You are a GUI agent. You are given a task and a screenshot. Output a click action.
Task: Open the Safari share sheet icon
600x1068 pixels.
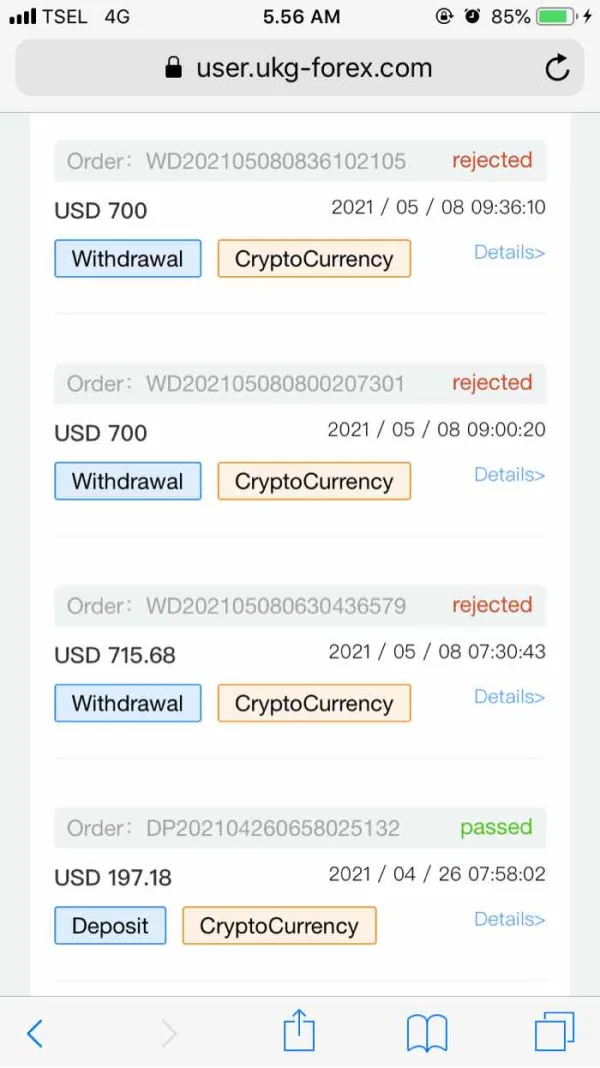299,1030
